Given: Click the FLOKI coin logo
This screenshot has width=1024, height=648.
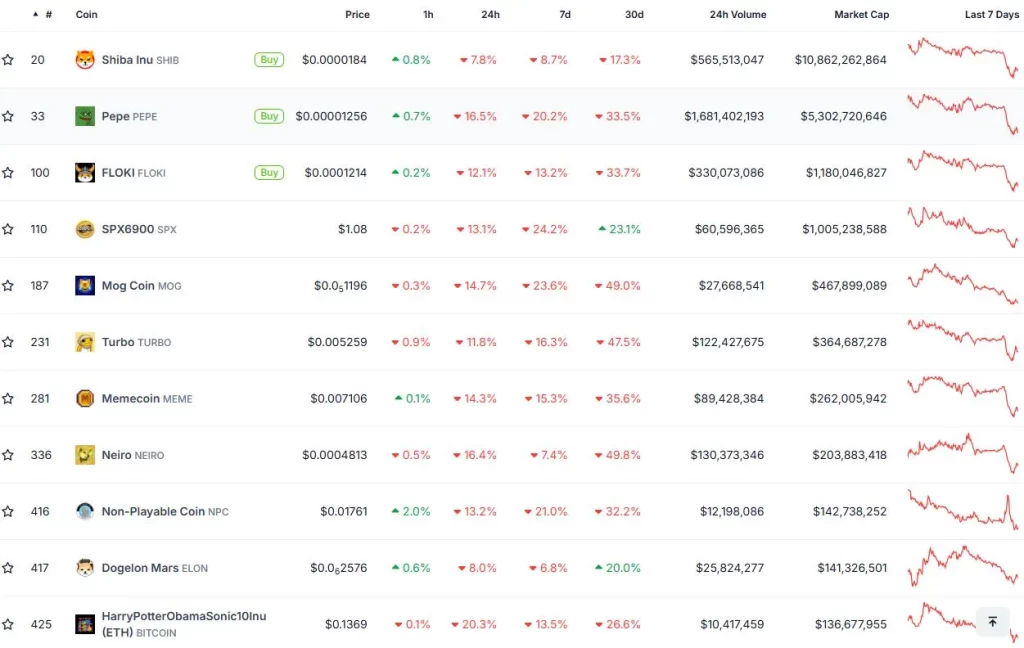Looking at the screenshot, I should pyautogui.click(x=85, y=173).
